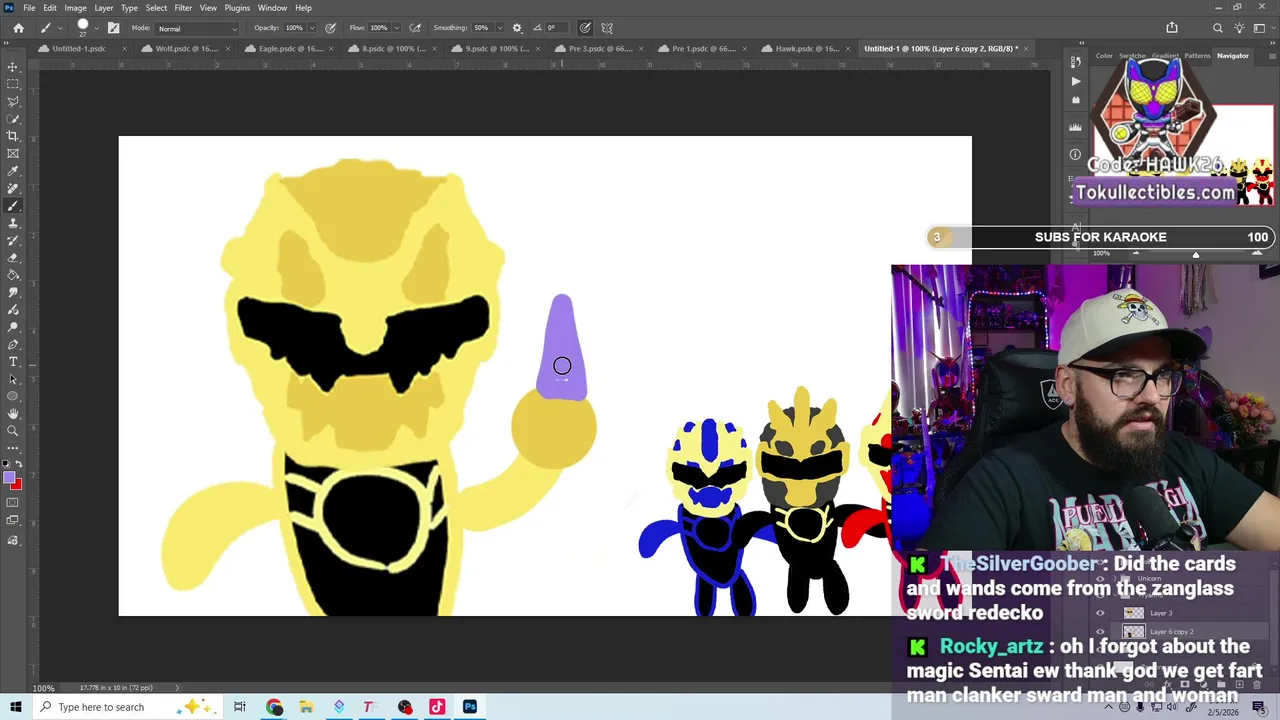Screen dimensions: 1280x720
Task: Switch to the Wolf.psdc document tab
Action: pos(186,48)
